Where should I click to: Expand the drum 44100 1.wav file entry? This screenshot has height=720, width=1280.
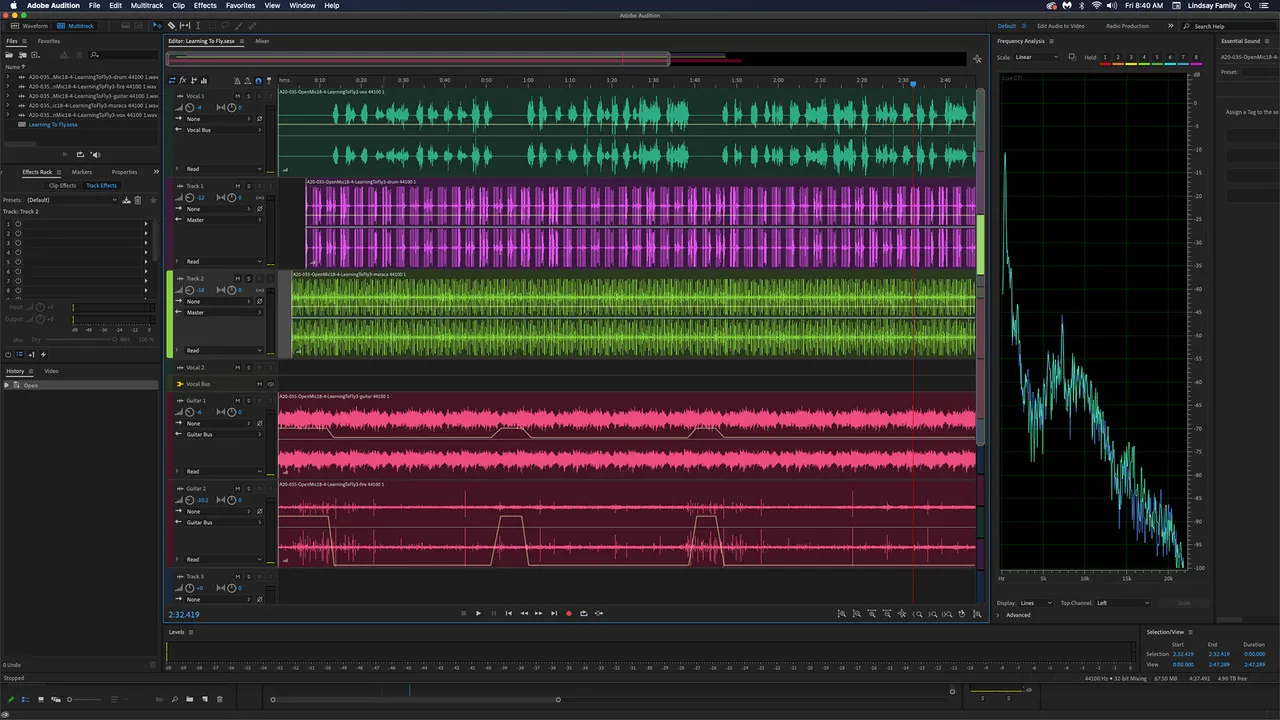(x=8, y=76)
